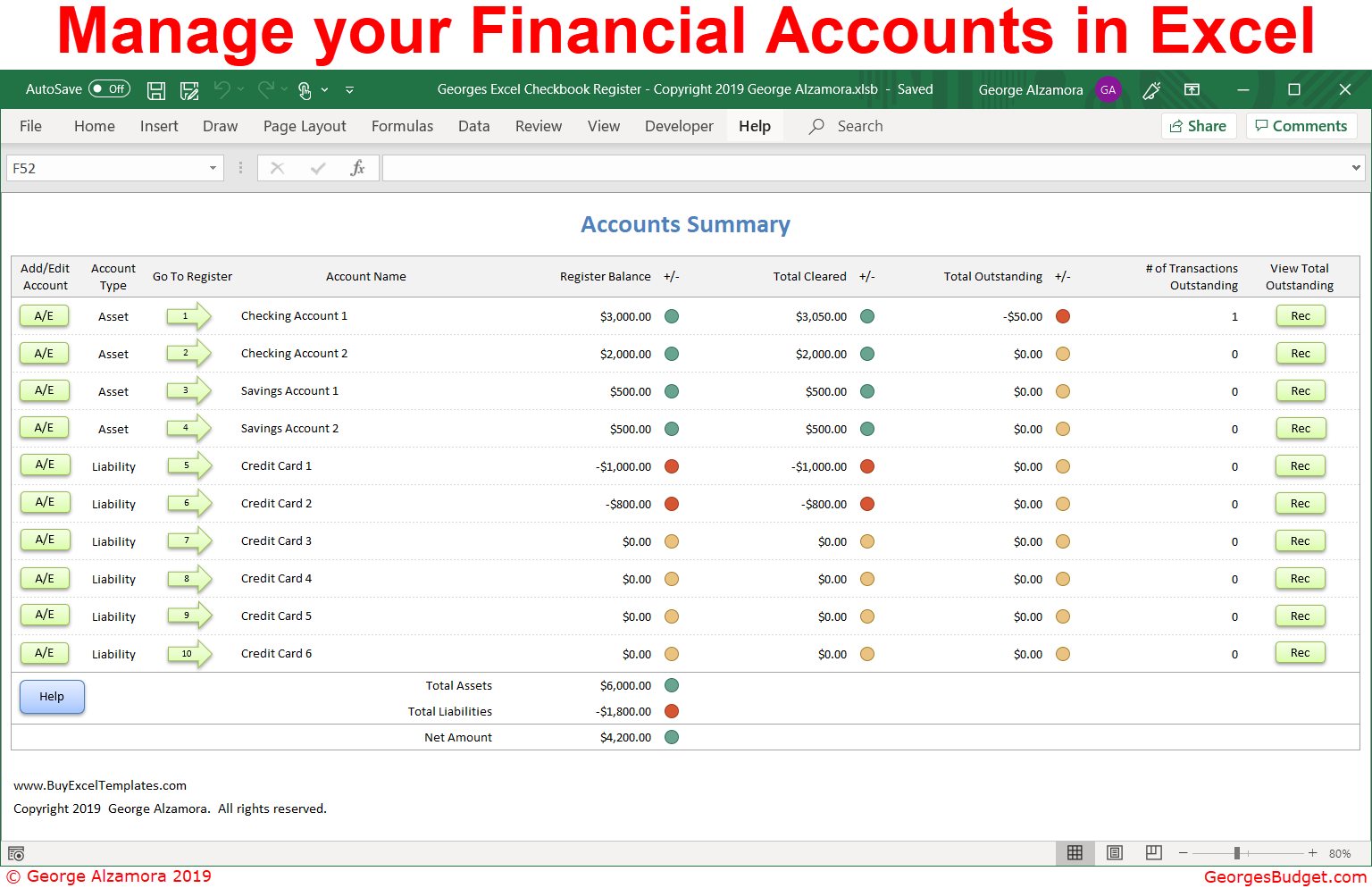Click the red indicator beside Total Liabilities
1372x888 pixels.
[671, 711]
